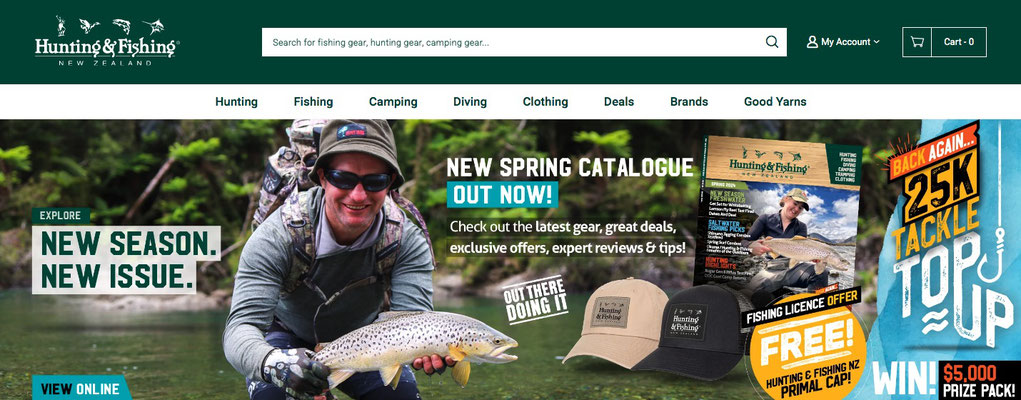1021x400 pixels.
Task: Open the shopping cart icon
Action: 917,42
